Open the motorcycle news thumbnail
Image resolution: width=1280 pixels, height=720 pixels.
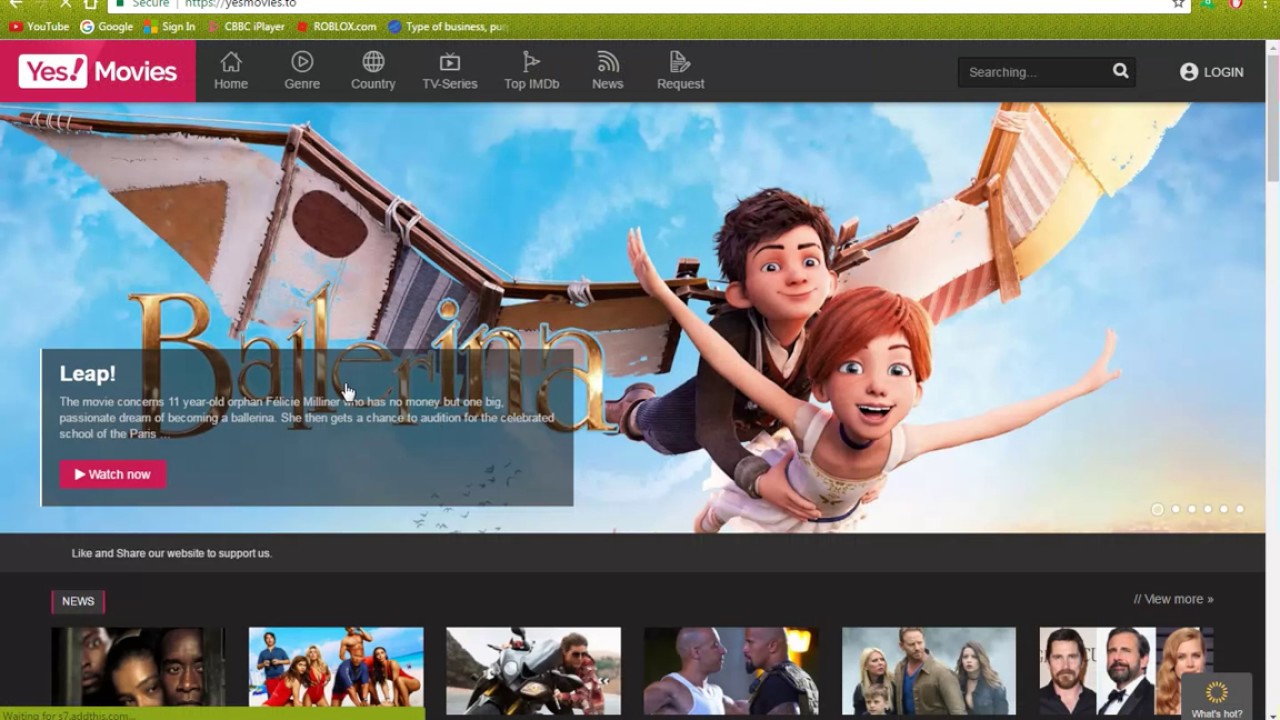(533, 669)
